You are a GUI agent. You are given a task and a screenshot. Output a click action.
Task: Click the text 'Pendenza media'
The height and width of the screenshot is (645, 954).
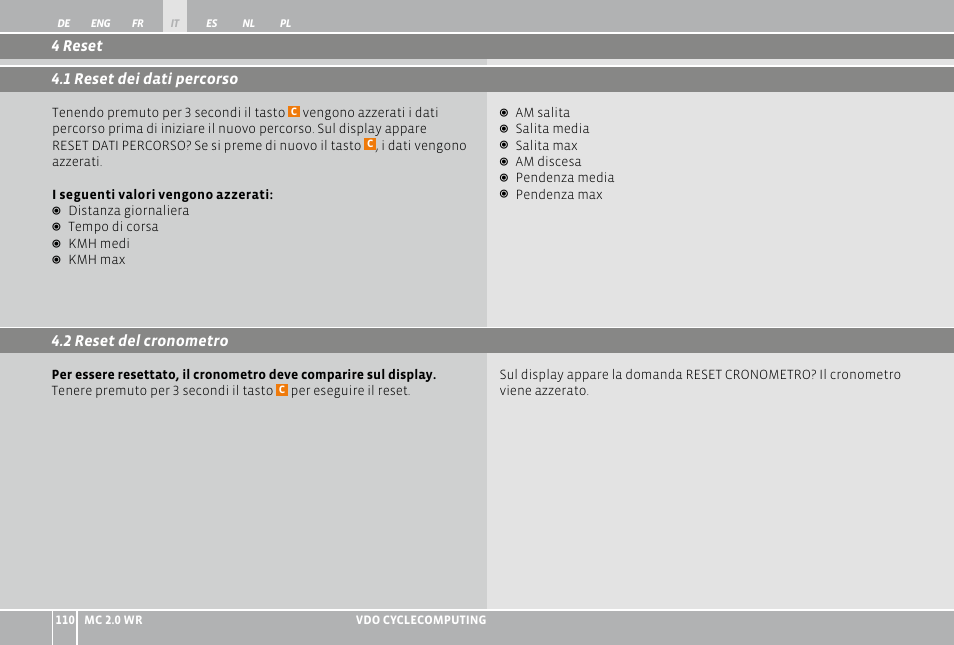tap(565, 178)
